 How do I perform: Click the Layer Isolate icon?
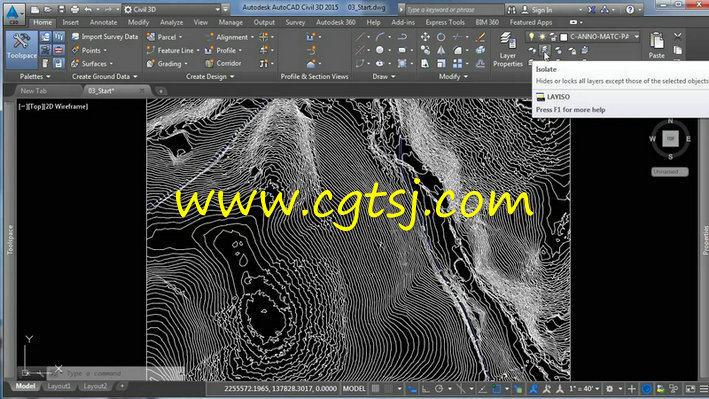point(545,50)
